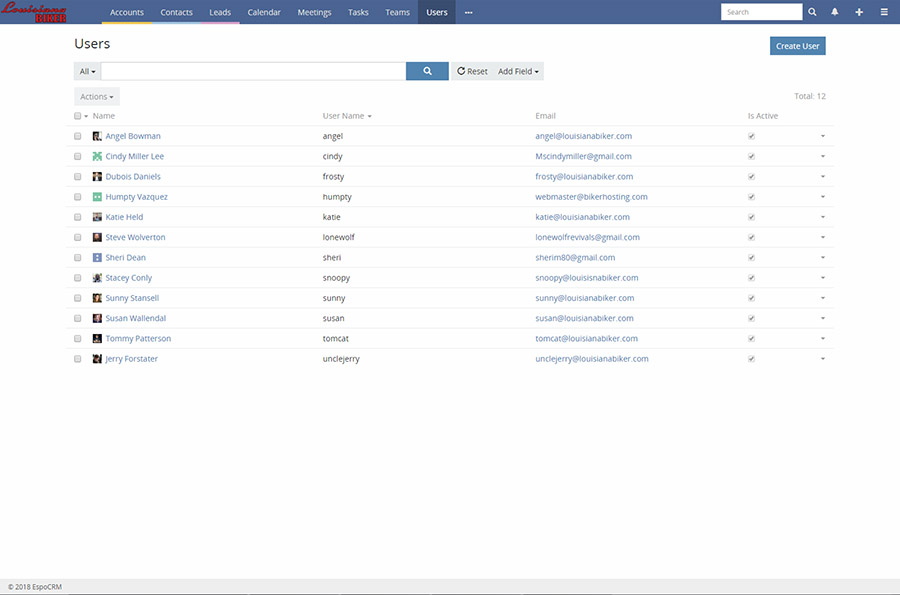Check the select-all checkbox in header
The height and width of the screenshot is (595, 900).
[x=78, y=116]
